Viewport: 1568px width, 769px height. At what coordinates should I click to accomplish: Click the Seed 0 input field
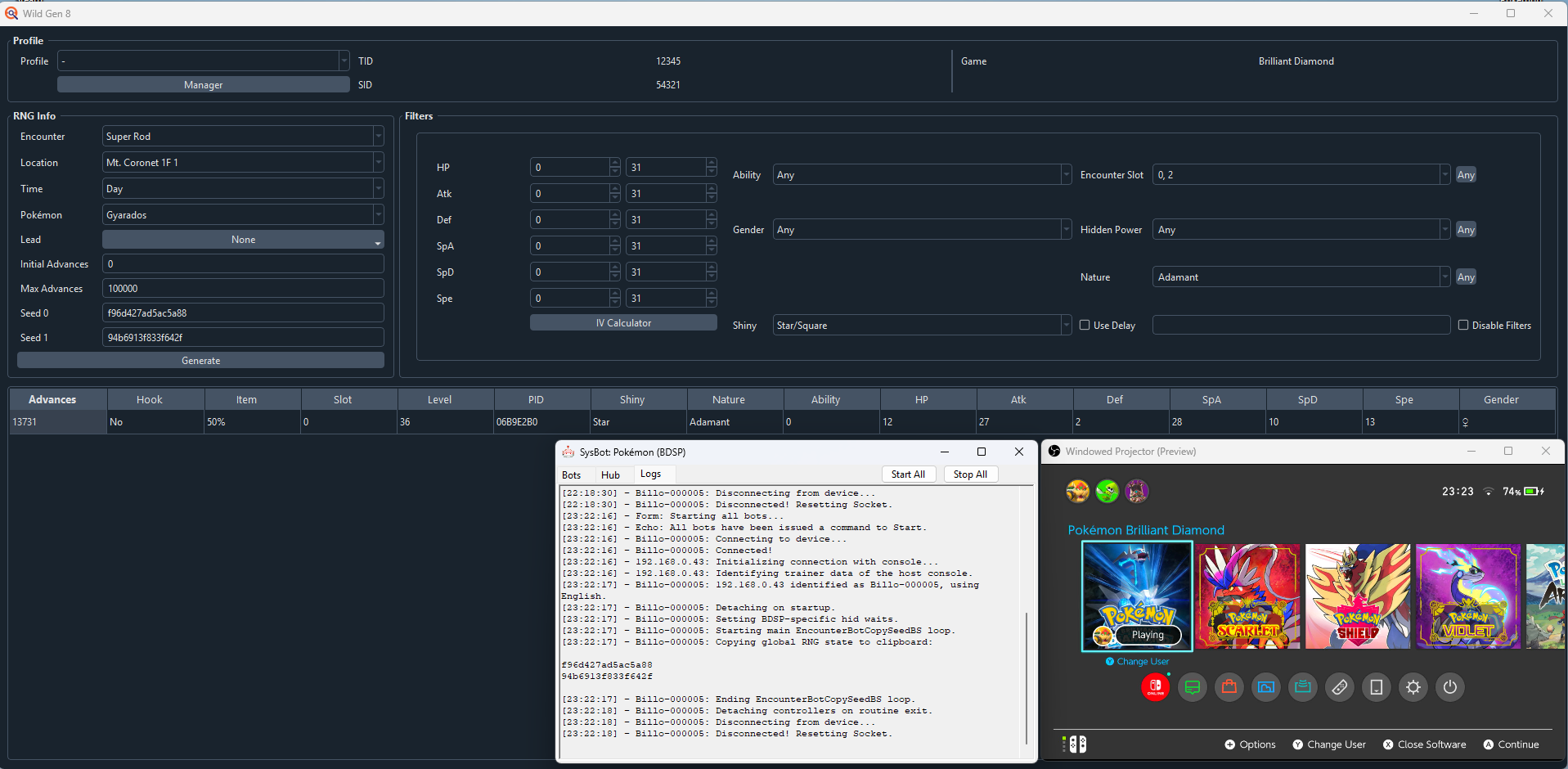pos(243,313)
